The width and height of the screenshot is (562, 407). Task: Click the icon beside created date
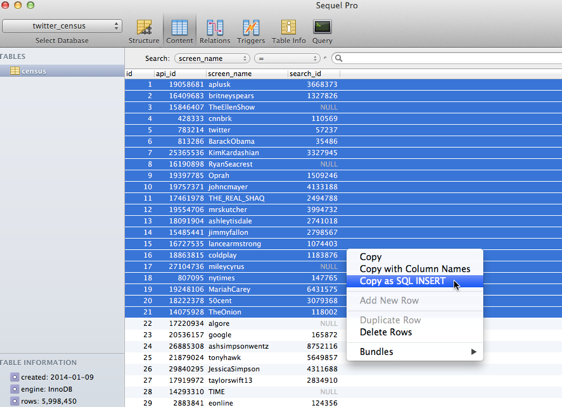pyautogui.click(x=14, y=377)
